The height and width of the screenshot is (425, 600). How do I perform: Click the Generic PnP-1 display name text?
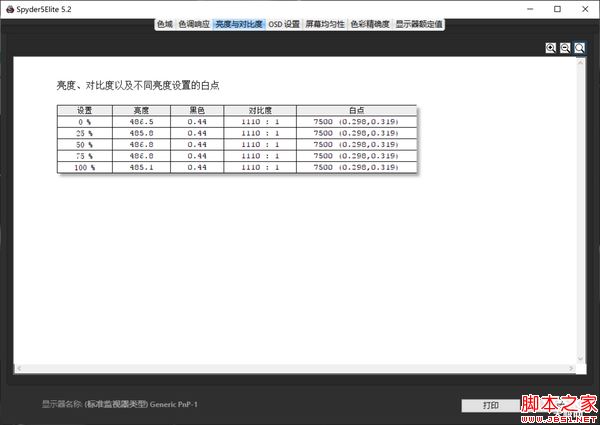(x=174, y=404)
